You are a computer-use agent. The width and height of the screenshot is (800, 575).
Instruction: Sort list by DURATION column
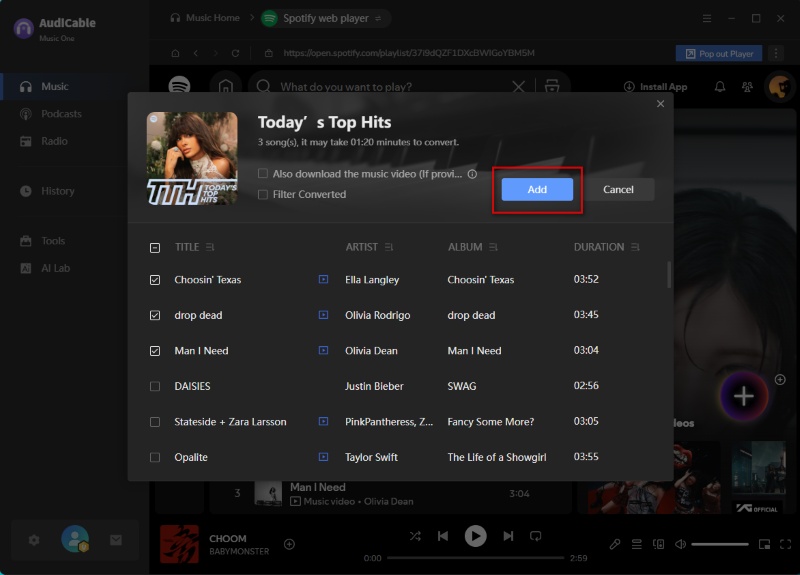click(635, 247)
